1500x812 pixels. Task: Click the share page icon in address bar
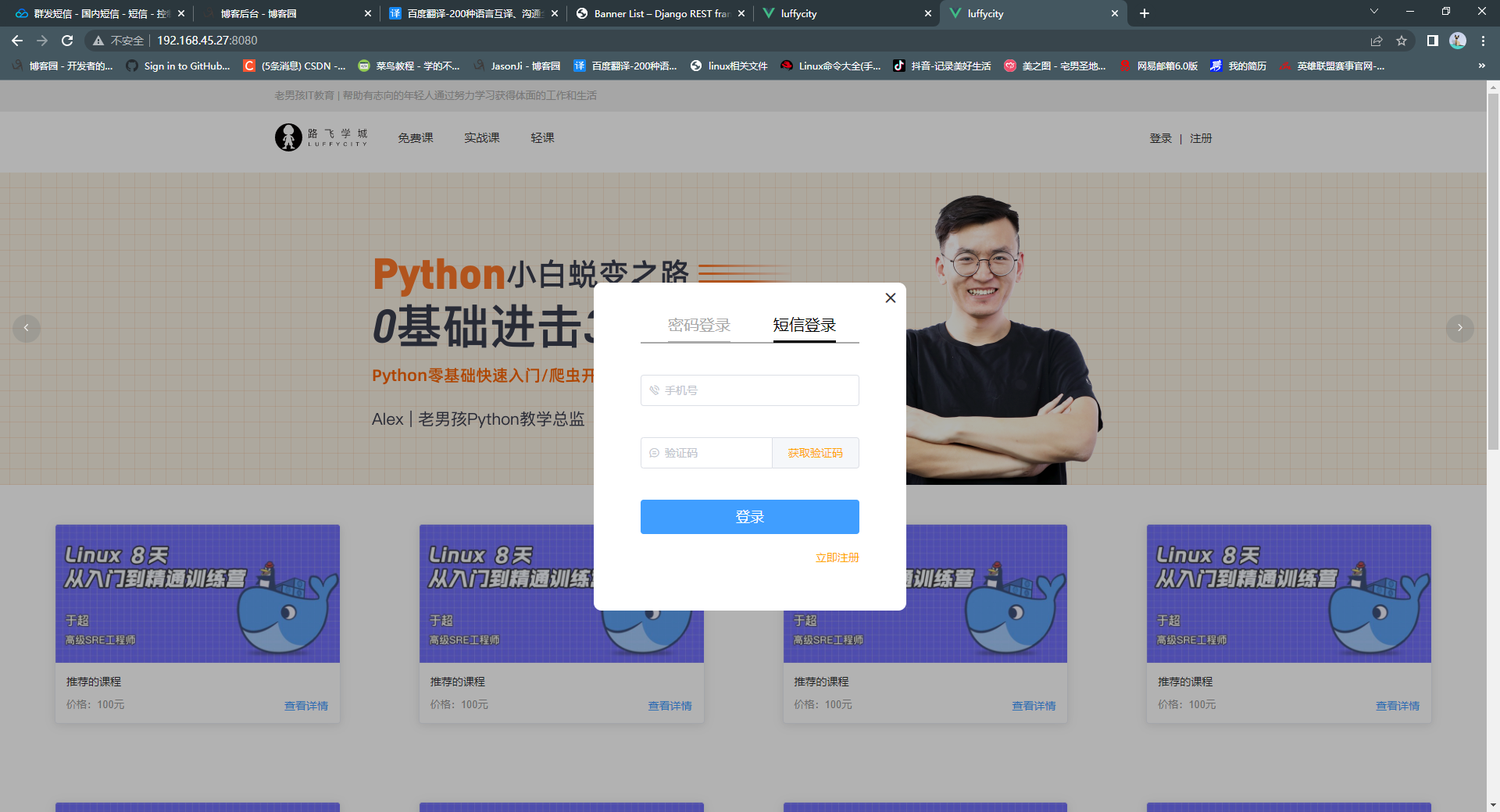1377,41
